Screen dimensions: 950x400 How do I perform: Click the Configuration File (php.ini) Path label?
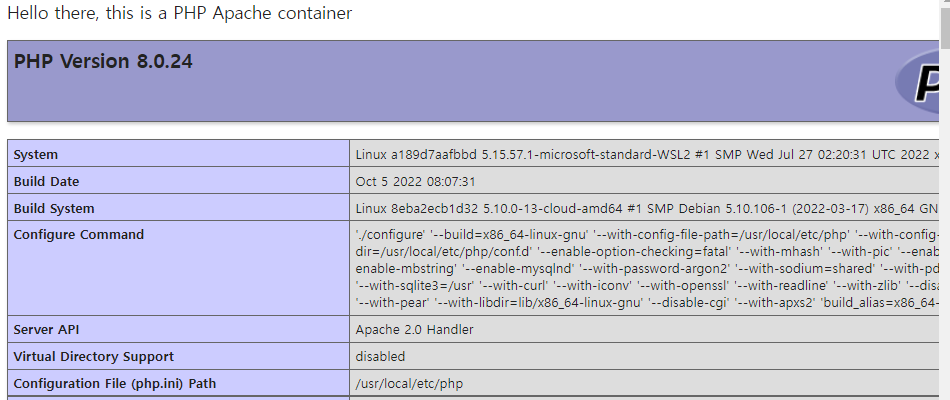(115, 383)
